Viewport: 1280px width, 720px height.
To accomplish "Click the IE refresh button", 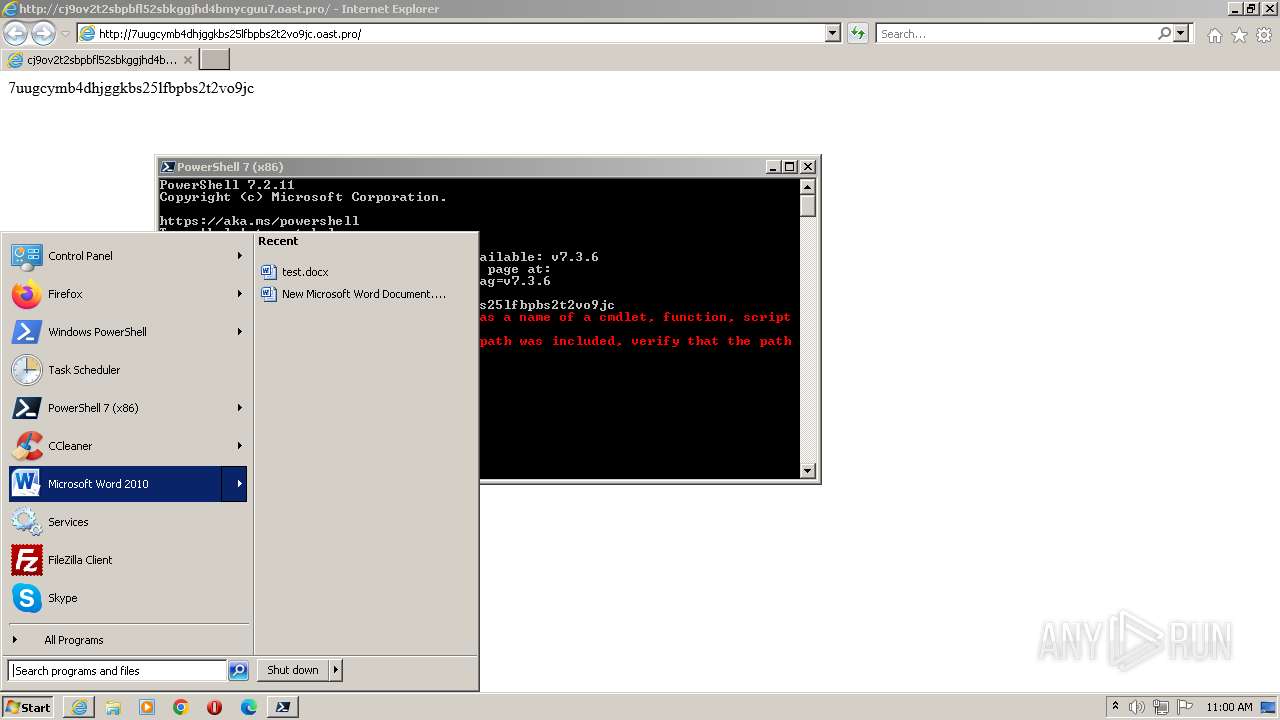I will (857, 34).
